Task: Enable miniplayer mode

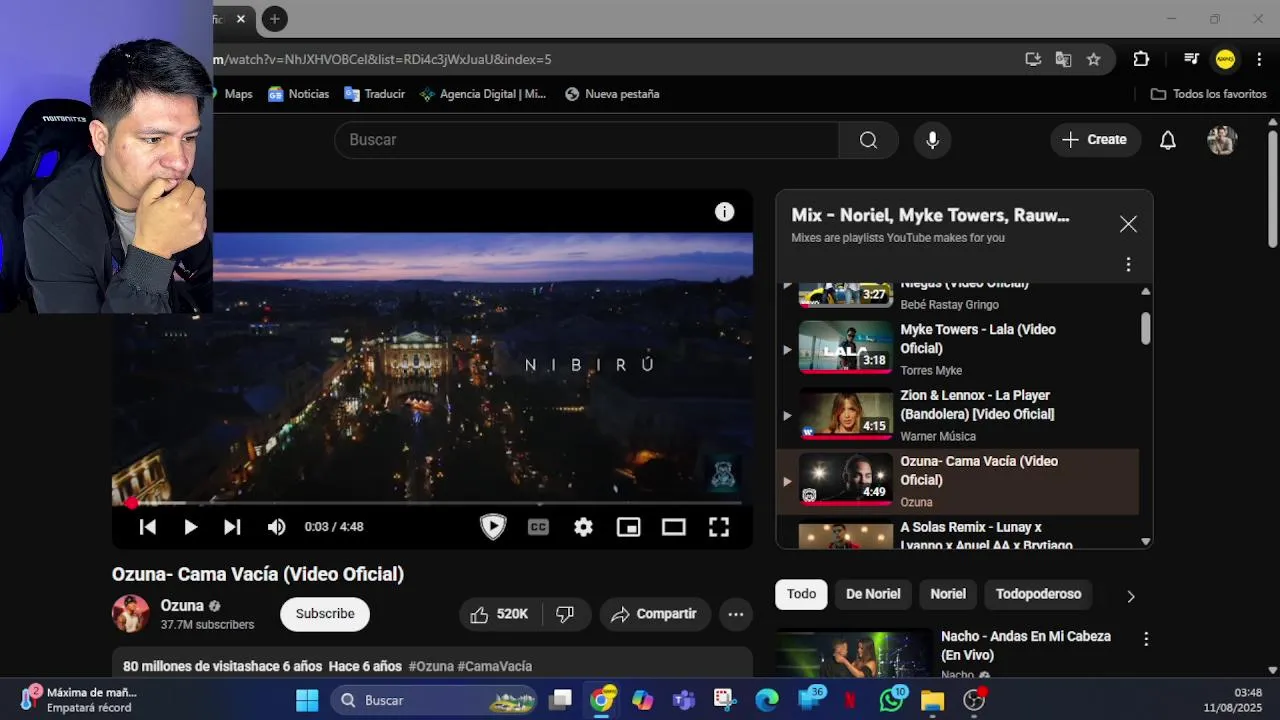Action: 628,527
